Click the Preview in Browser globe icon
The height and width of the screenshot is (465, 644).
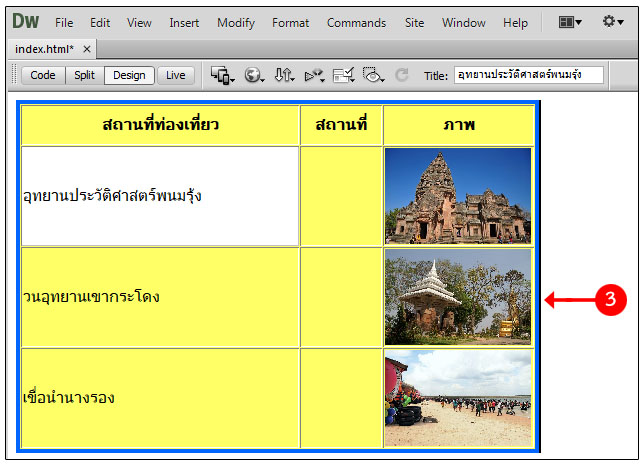pos(254,75)
